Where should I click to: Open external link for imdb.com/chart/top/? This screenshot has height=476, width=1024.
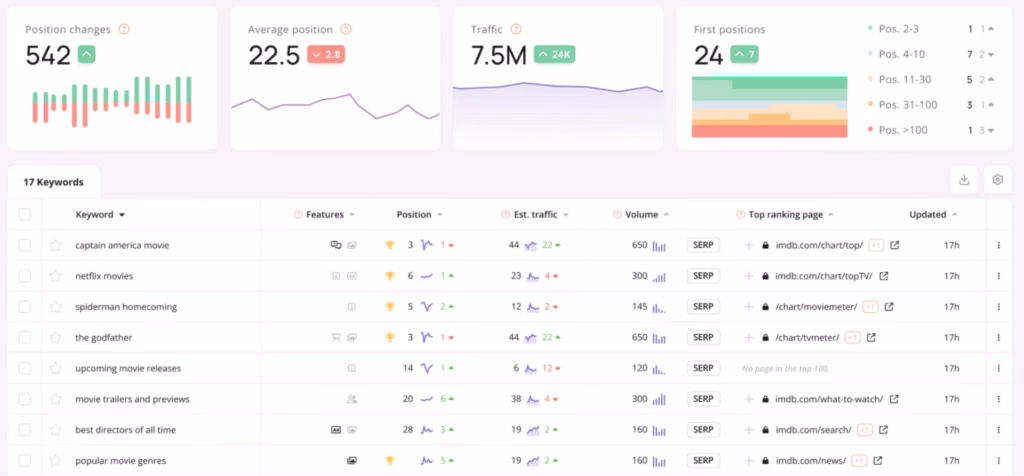coord(895,245)
